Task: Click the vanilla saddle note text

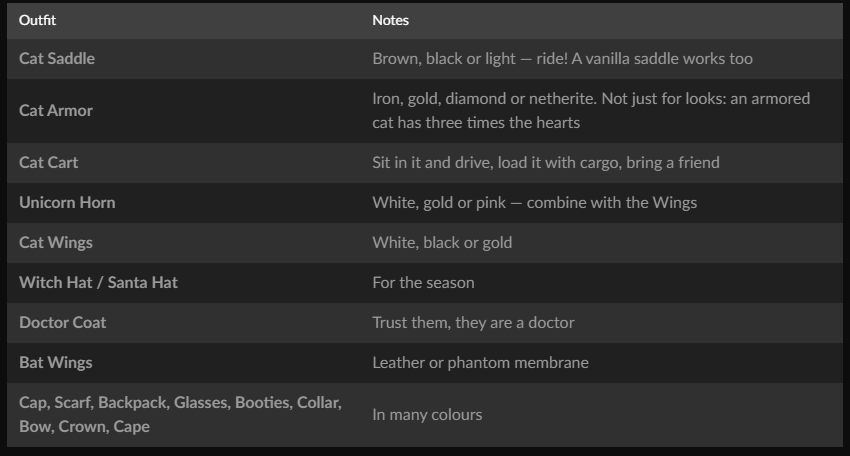Action: tap(562, 59)
